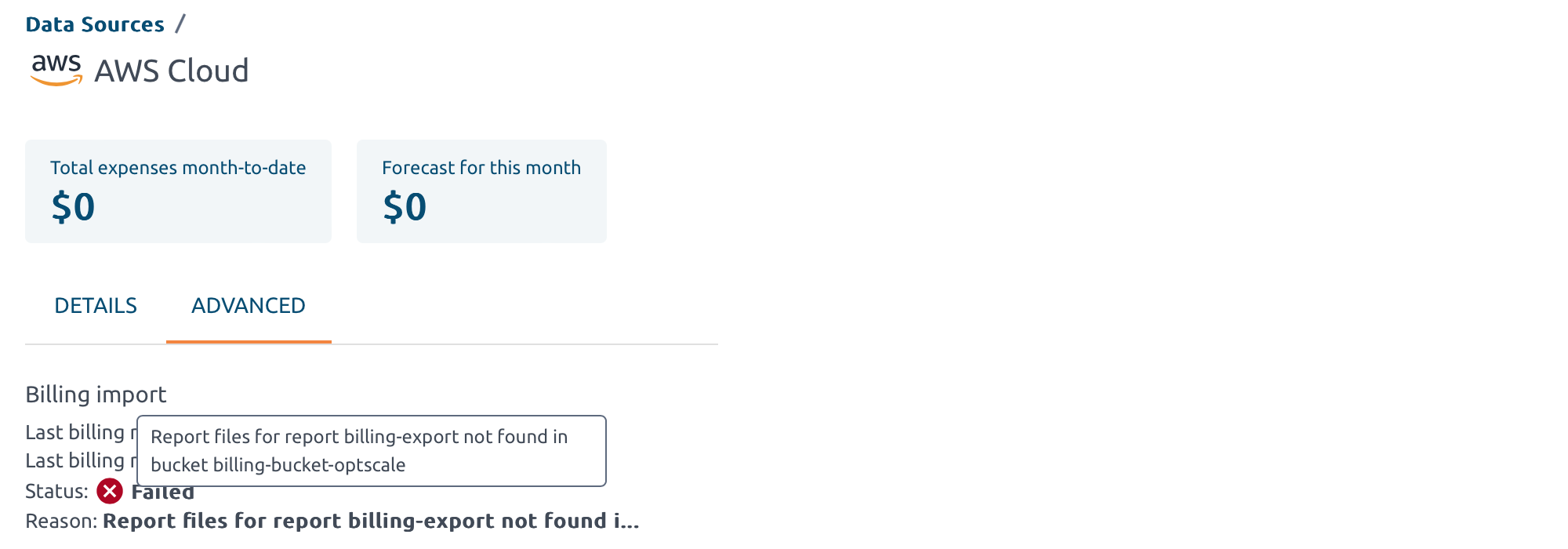
Task: Click the Billing import section heading
Action: point(96,394)
